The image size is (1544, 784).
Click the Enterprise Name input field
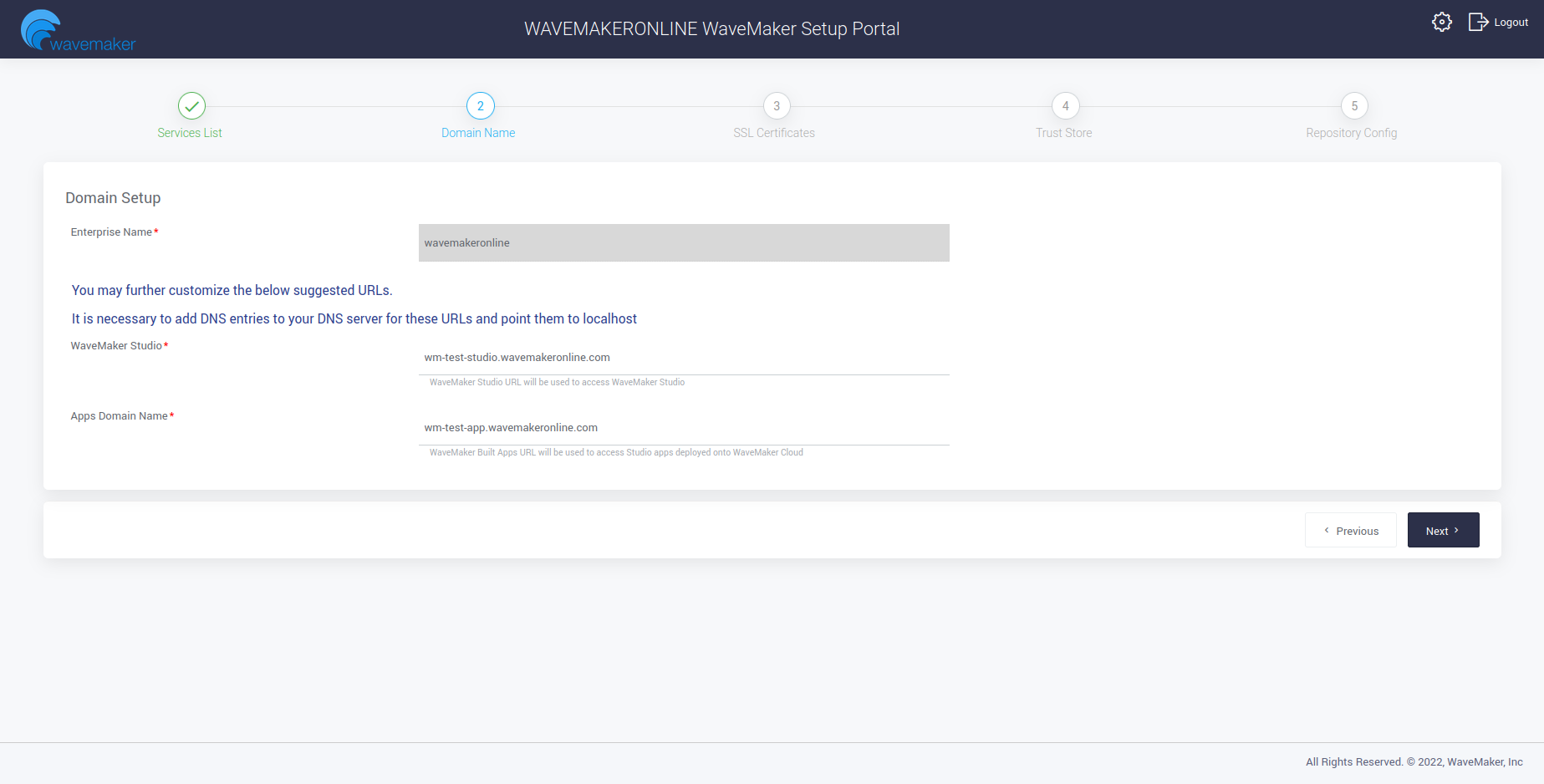[683, 242]
